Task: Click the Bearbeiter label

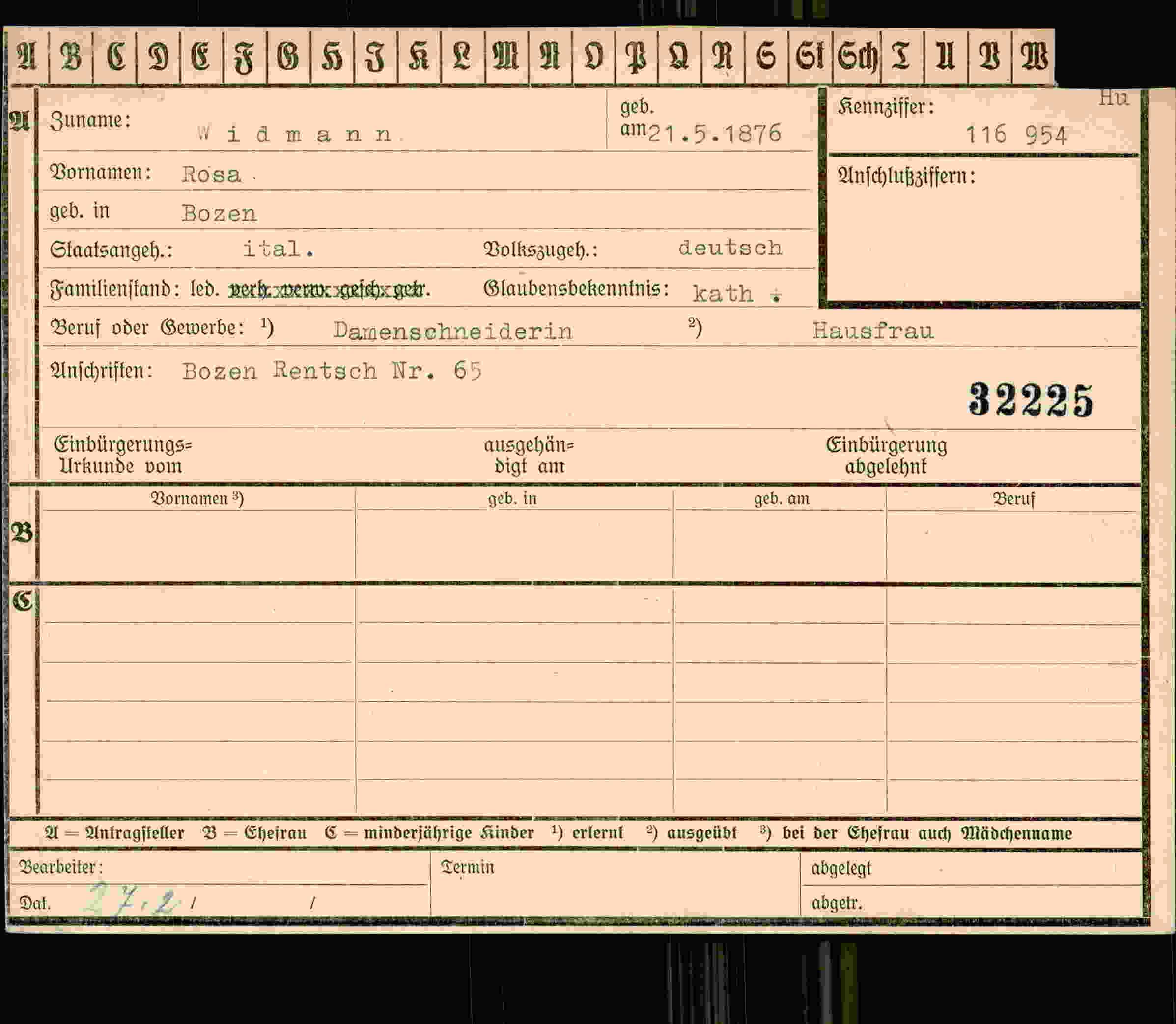Action: tap(61, 867)
